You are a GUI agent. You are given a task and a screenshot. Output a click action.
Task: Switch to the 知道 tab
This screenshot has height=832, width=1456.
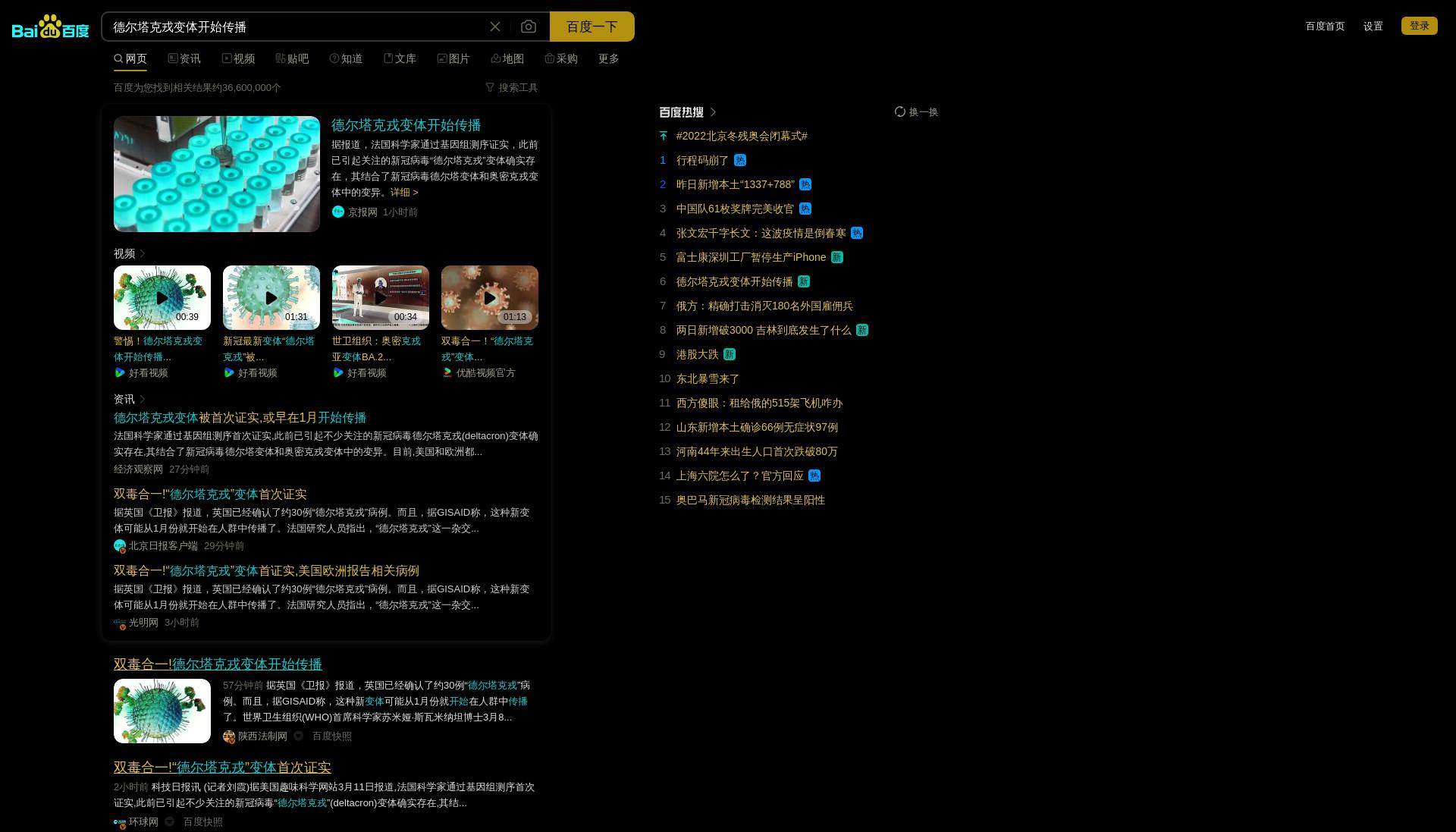pyautogui.click(x=346, y=58)
